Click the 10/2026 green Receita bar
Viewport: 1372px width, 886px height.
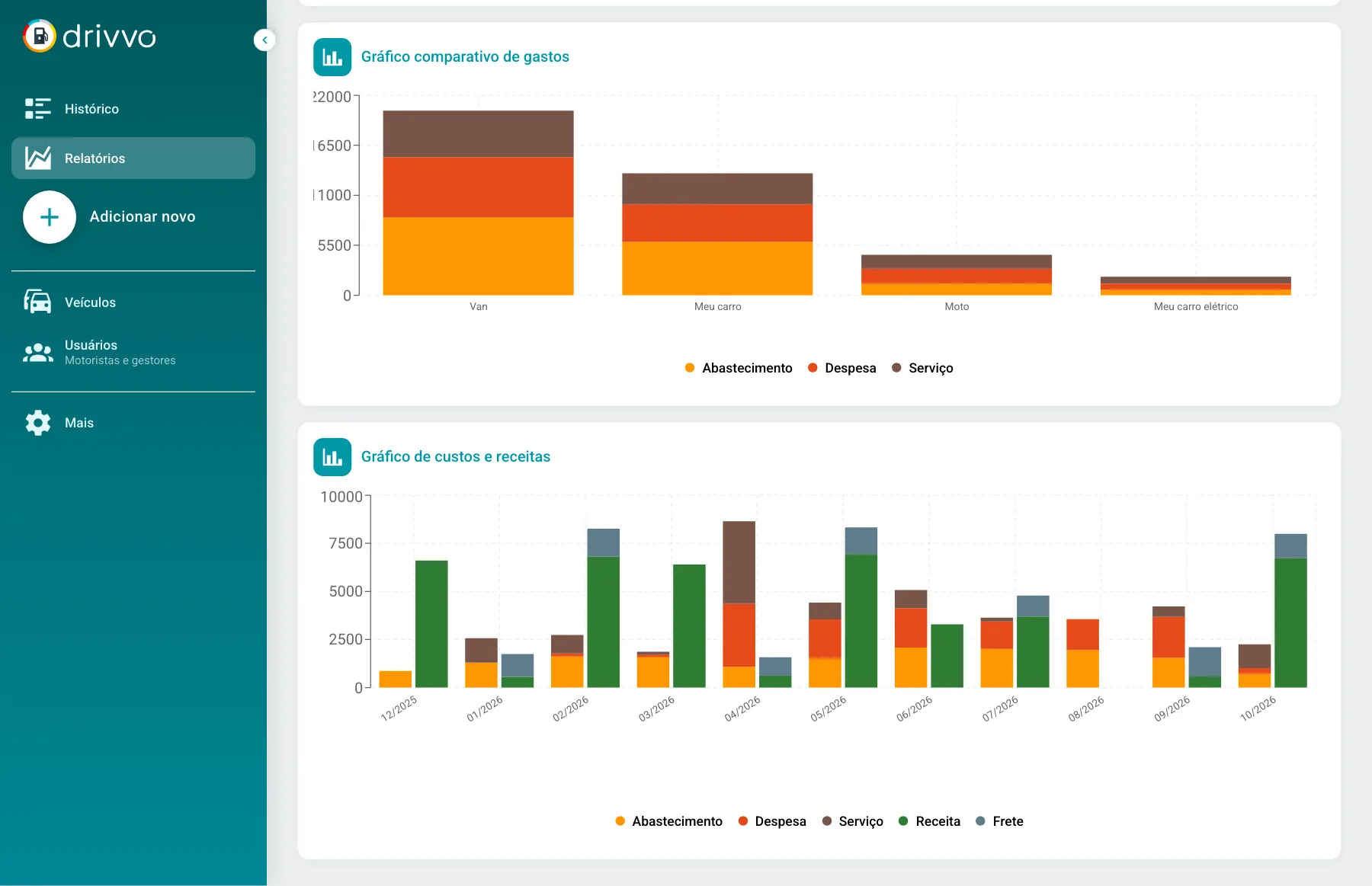point(1290,623)
